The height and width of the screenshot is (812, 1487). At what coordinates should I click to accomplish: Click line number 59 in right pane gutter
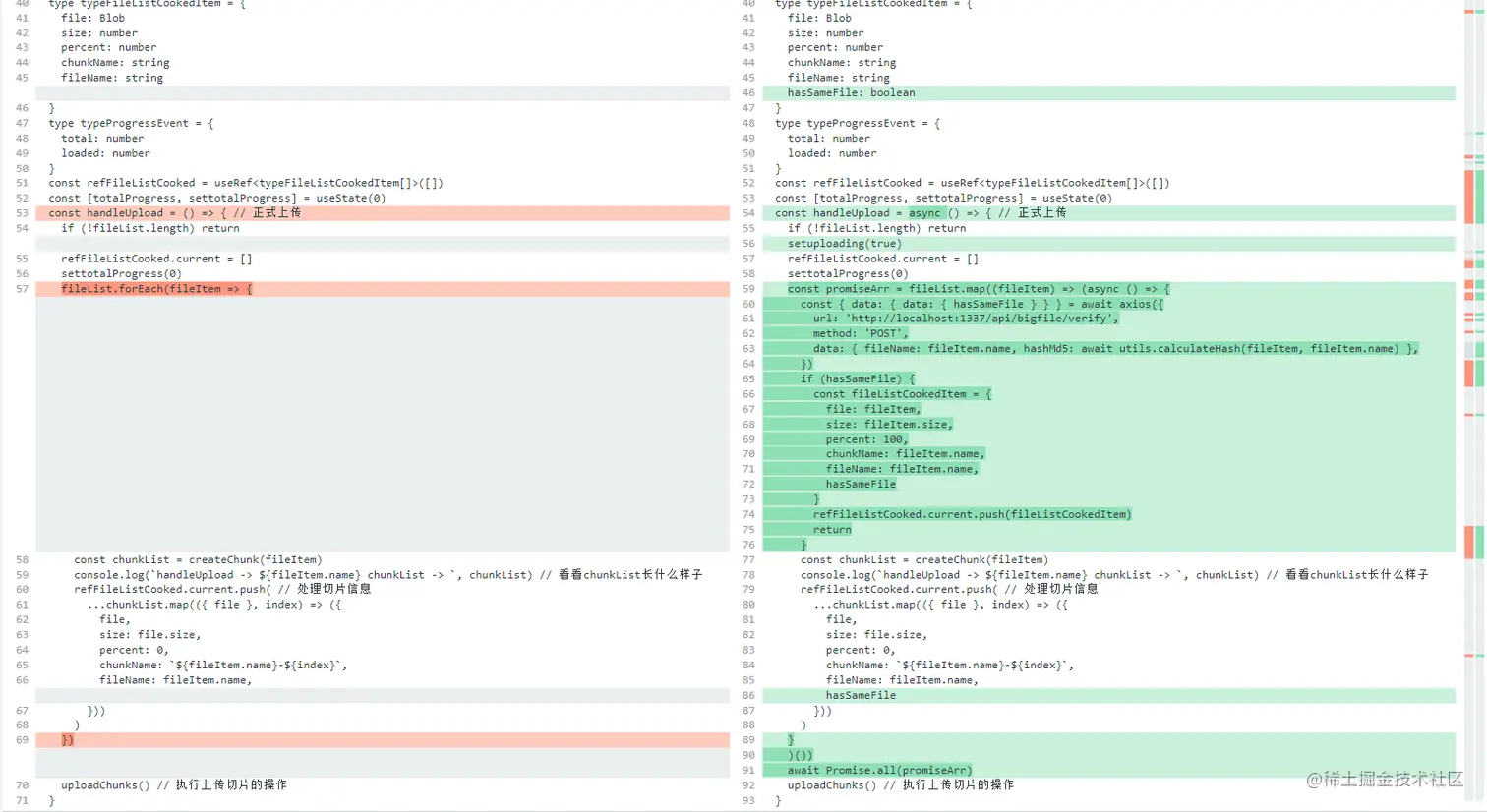(x=748, y=289)
